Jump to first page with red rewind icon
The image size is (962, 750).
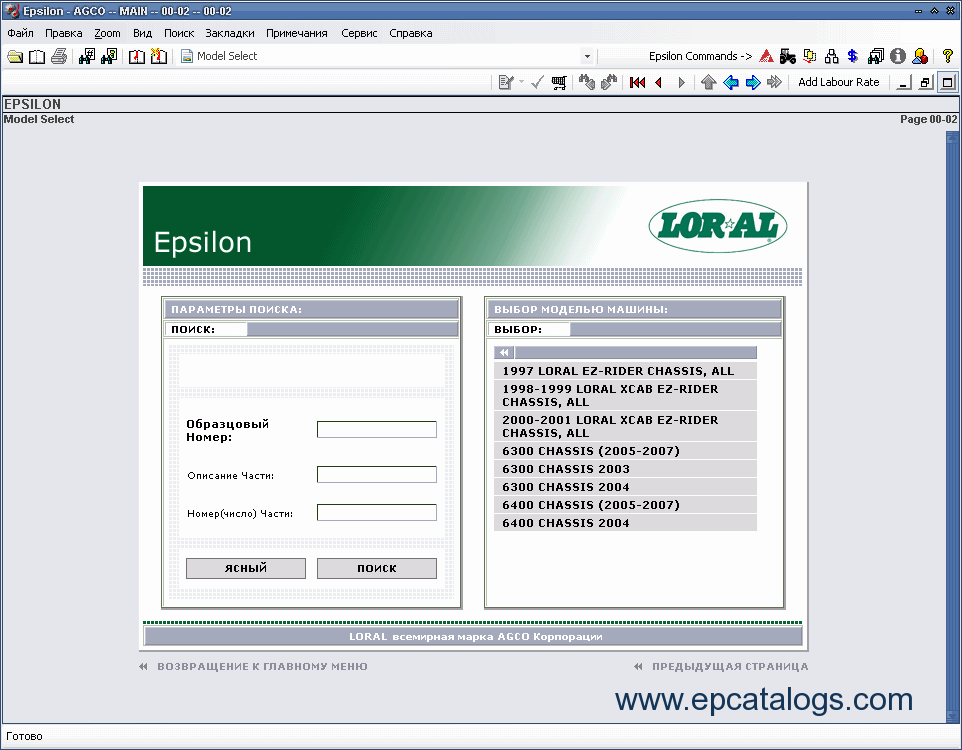pyautogui.click(x=637, y=82)
